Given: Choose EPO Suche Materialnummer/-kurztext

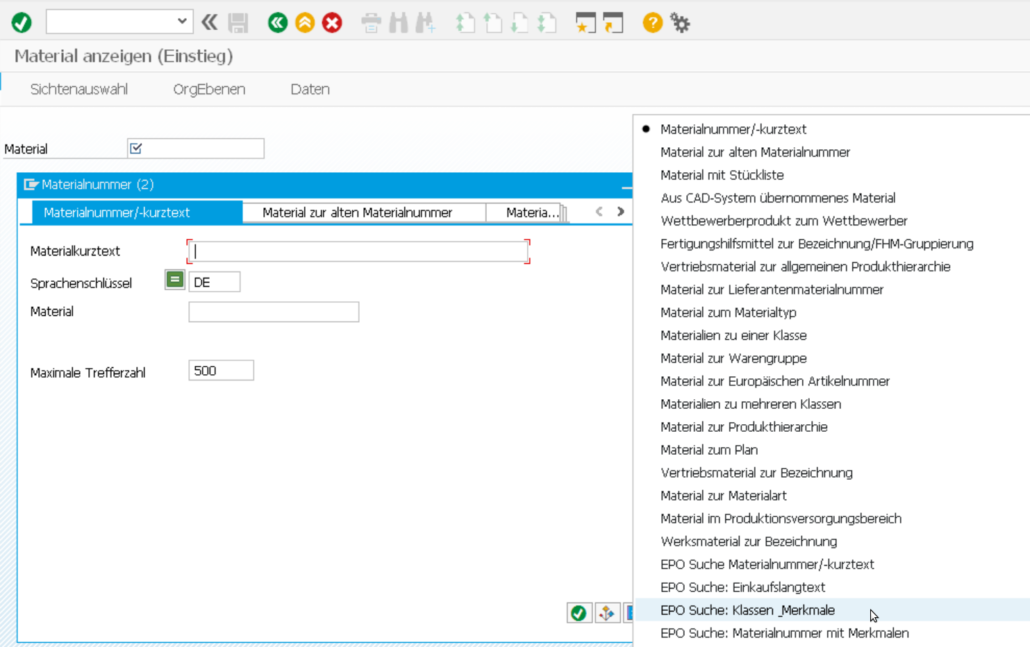Looking at the screenshot, I should pos(767,565).
